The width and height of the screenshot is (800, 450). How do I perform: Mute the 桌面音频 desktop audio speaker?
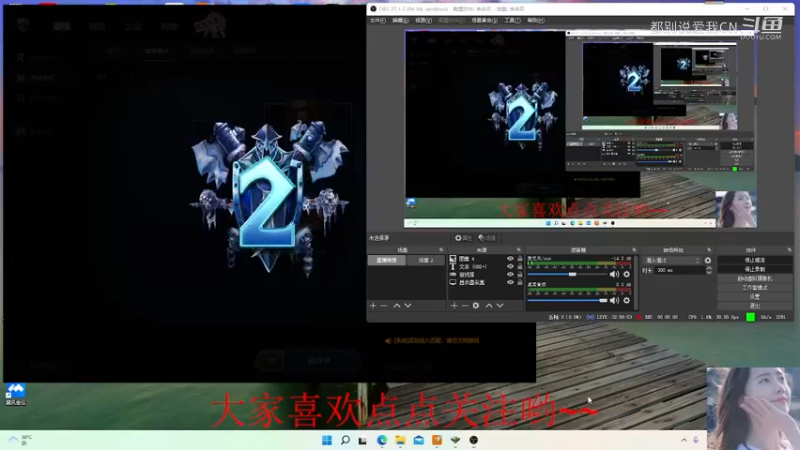tap(614, 301)
